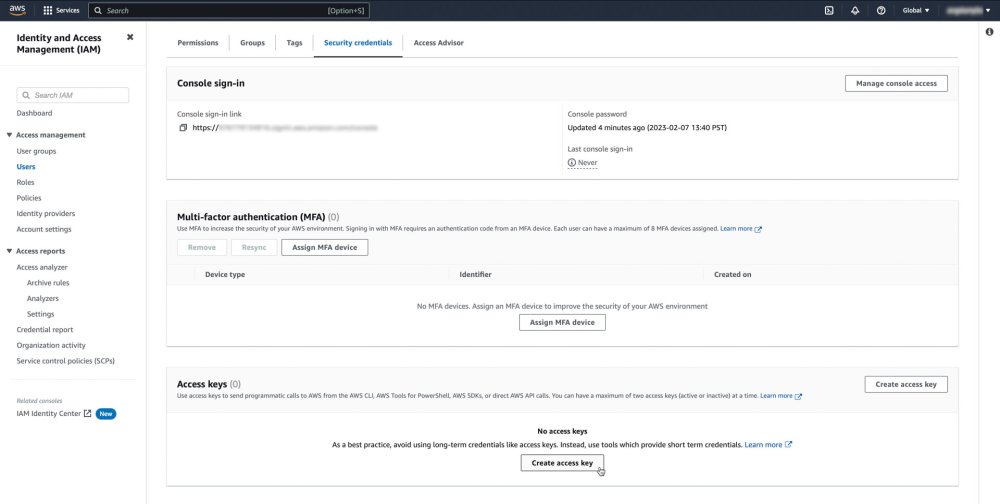Switch to the Access Advisor tab
This screenshot has height=504, width=1000.
438,43
